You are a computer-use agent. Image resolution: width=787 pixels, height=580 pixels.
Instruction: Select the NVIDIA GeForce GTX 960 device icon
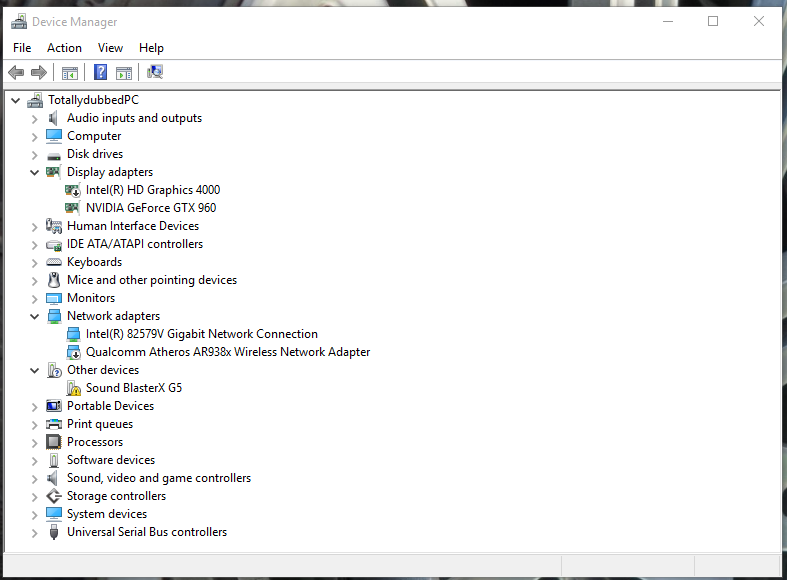pyautogui.click(x=73, y=208)
